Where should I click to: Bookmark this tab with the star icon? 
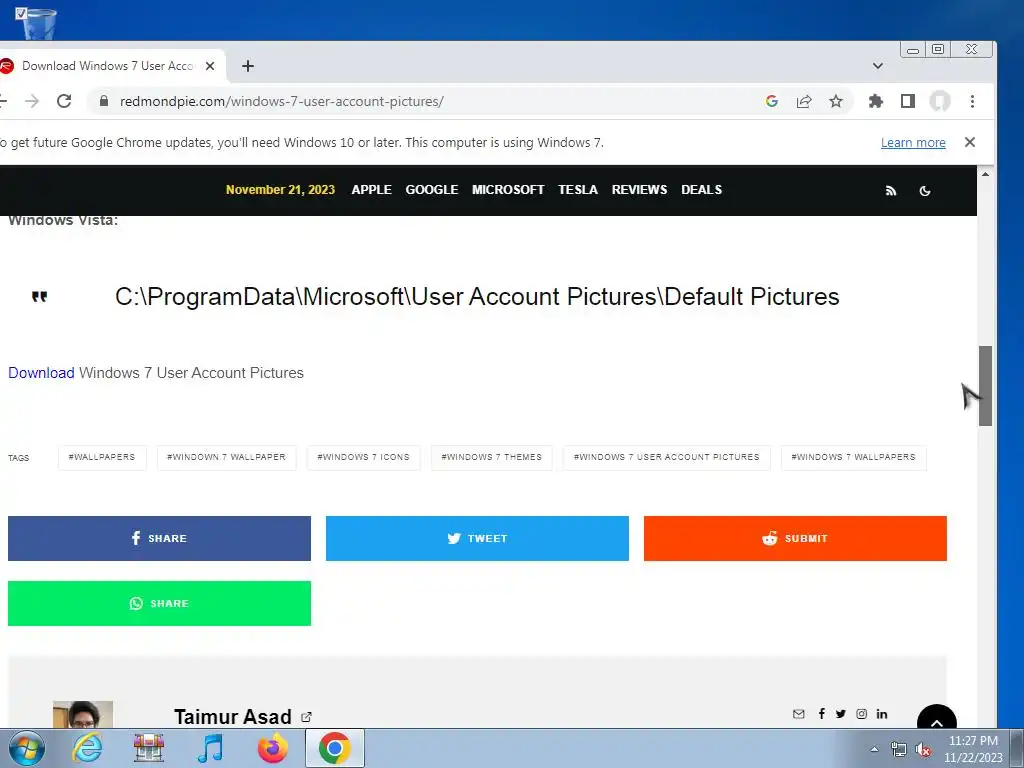click(x=836, y=101)
